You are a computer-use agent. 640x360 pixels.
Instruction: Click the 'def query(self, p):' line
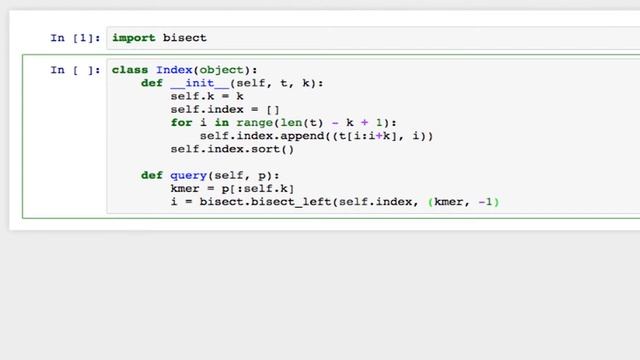click(210, 176)
